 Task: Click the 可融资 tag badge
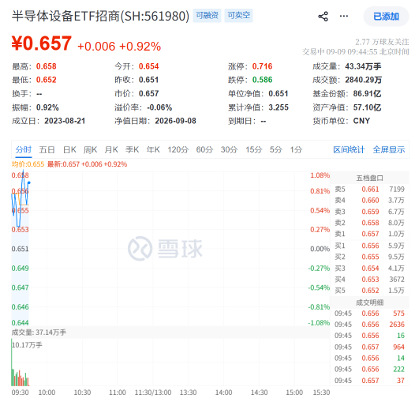pyautogui.click(x=207, y=15)
